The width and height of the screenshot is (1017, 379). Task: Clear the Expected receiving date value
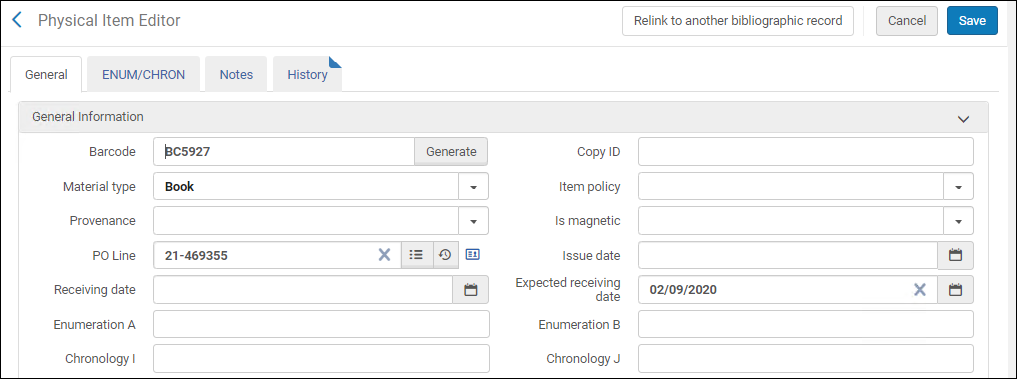point(920,289)
